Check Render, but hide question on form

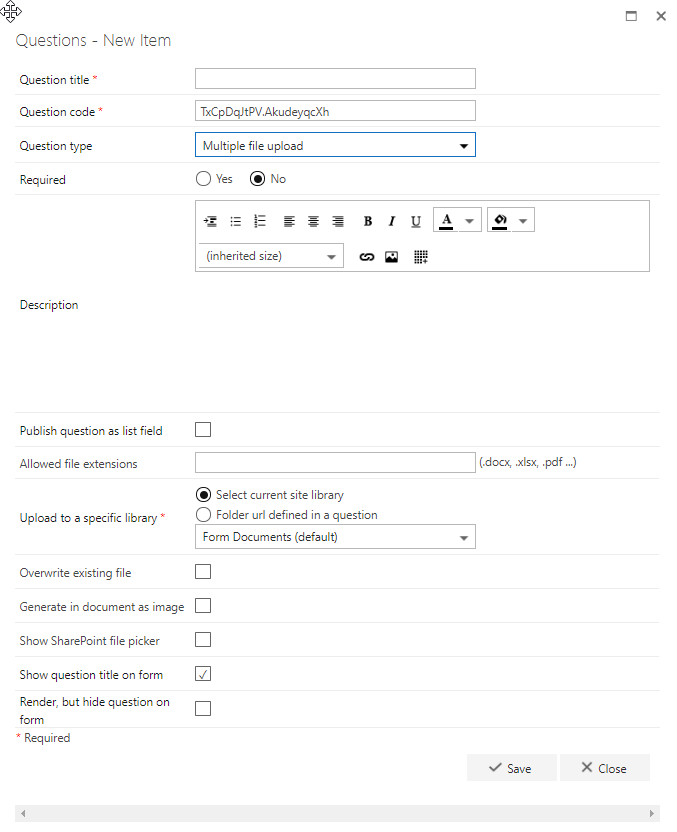(203, 708)
